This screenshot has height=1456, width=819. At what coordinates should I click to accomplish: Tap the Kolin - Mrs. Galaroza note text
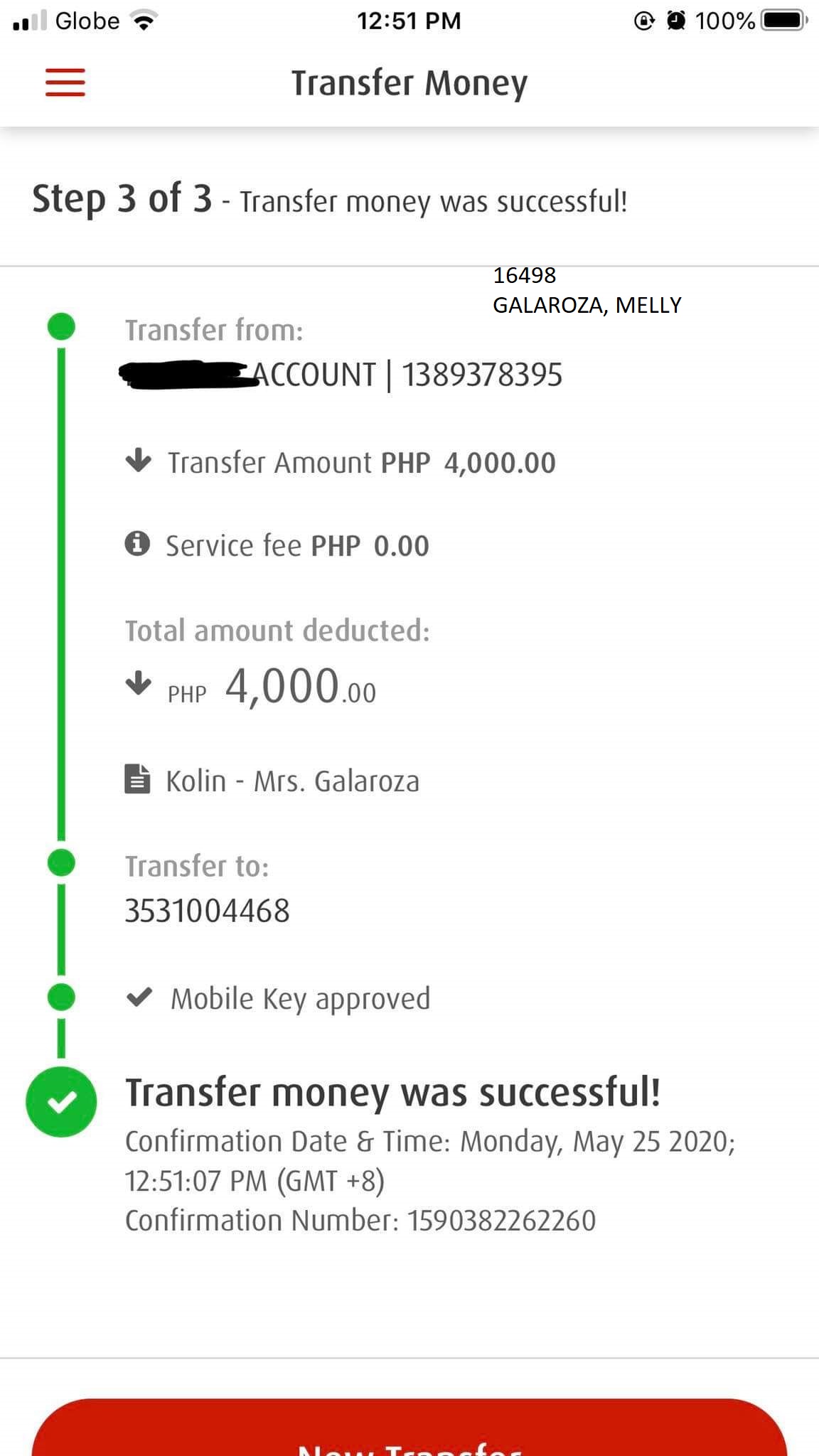tap(292, 781)
